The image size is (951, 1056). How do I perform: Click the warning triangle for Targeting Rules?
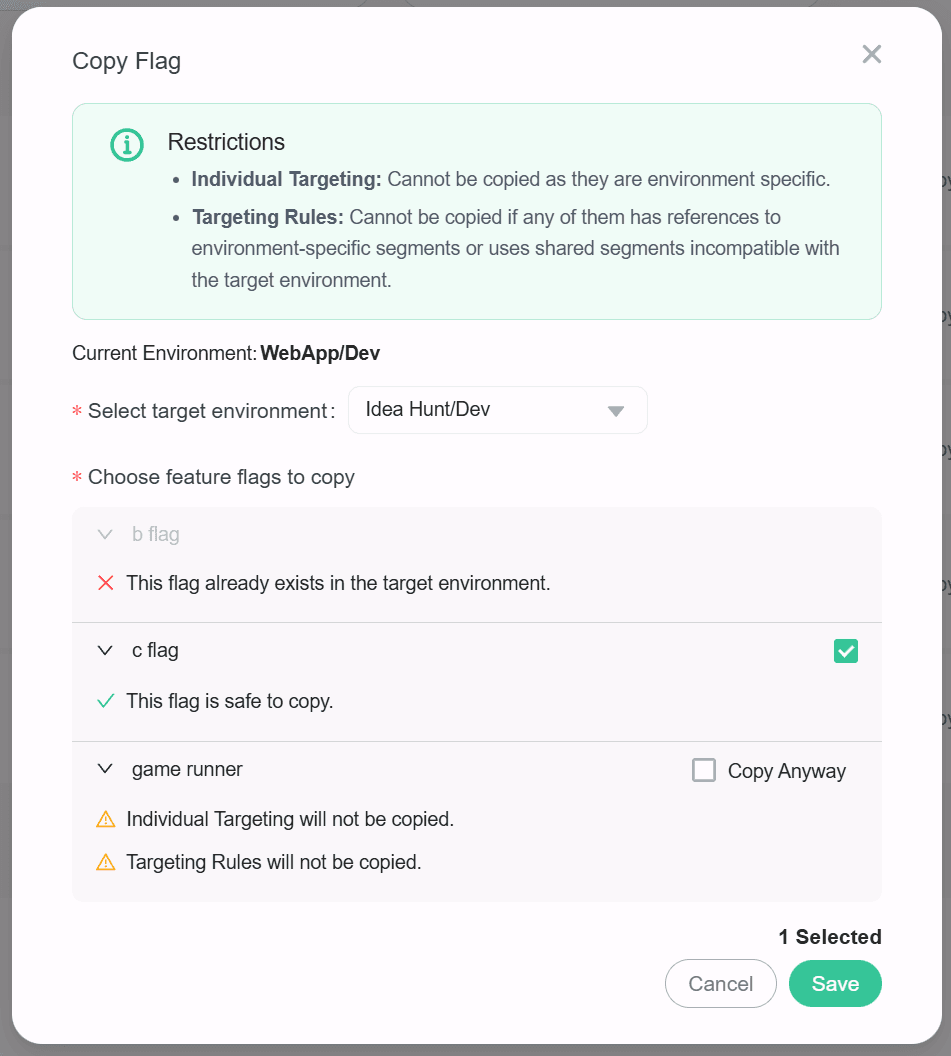click(x=106, y=862)
